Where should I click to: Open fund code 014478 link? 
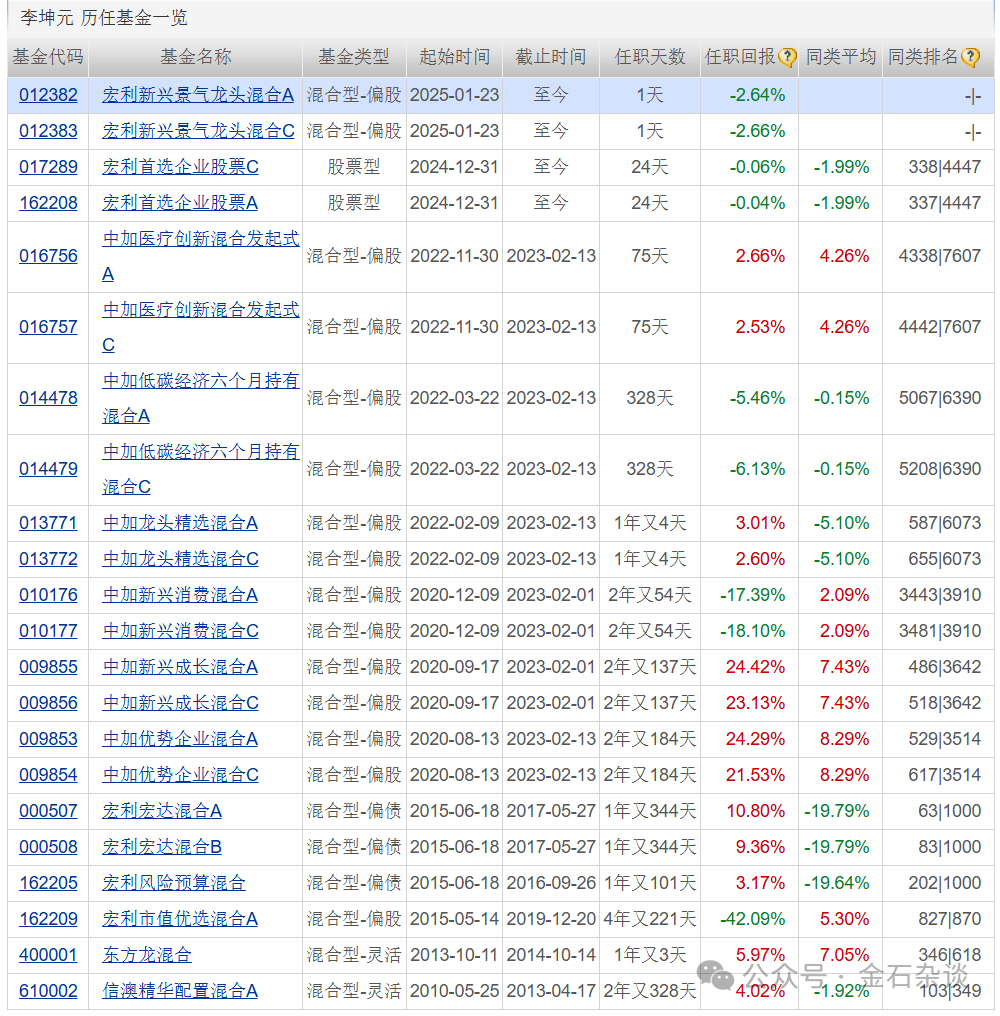[49, 398]
